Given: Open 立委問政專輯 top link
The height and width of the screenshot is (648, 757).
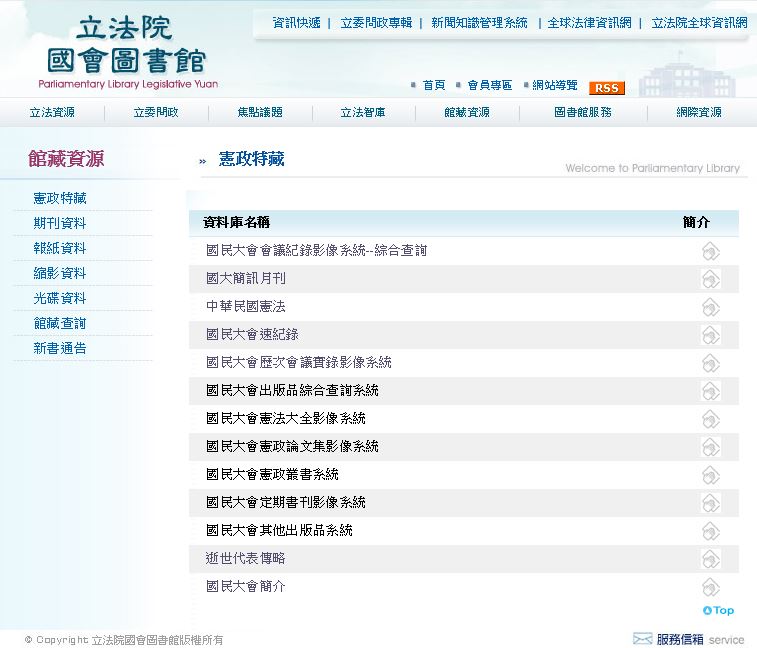Looking at the screenshot, I should (376, 23).
